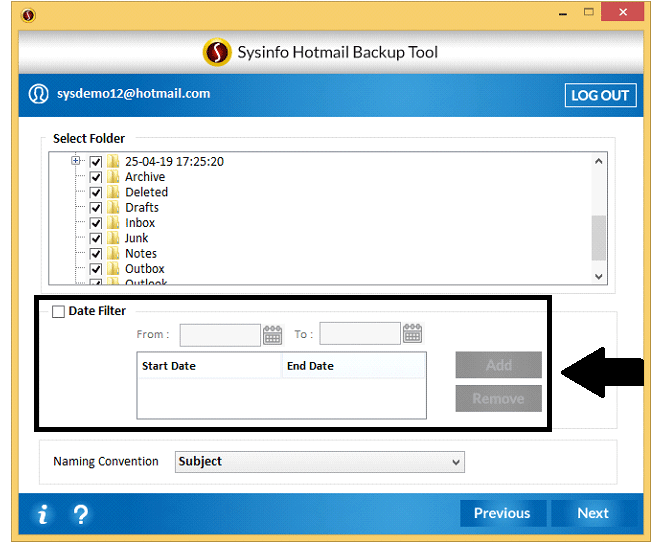Uncheck the 25-04-19 17:25:20 folder checkbox

pyautogui.click(x=96, y=162)
